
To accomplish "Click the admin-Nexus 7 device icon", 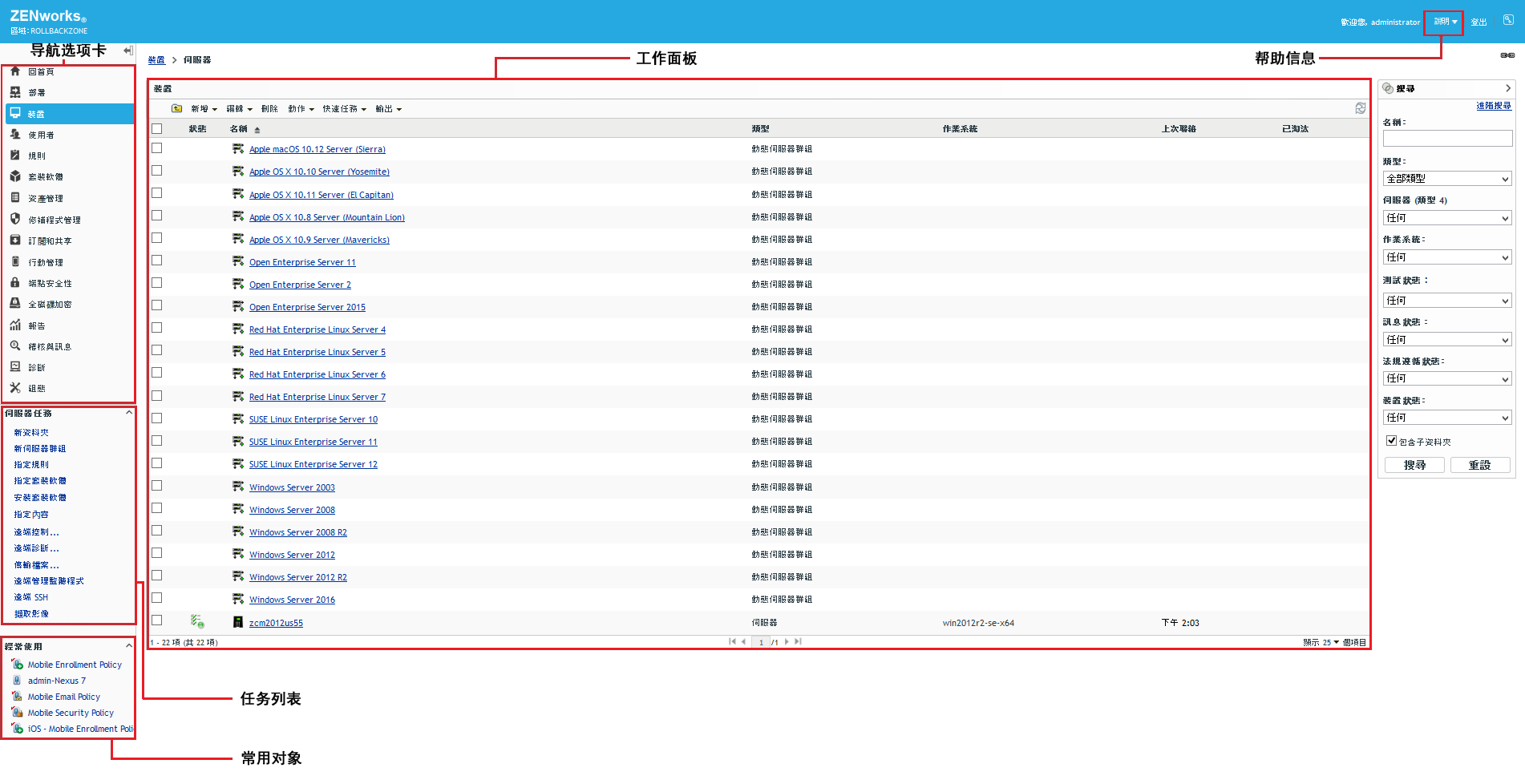I will click(x=17, y=681).
